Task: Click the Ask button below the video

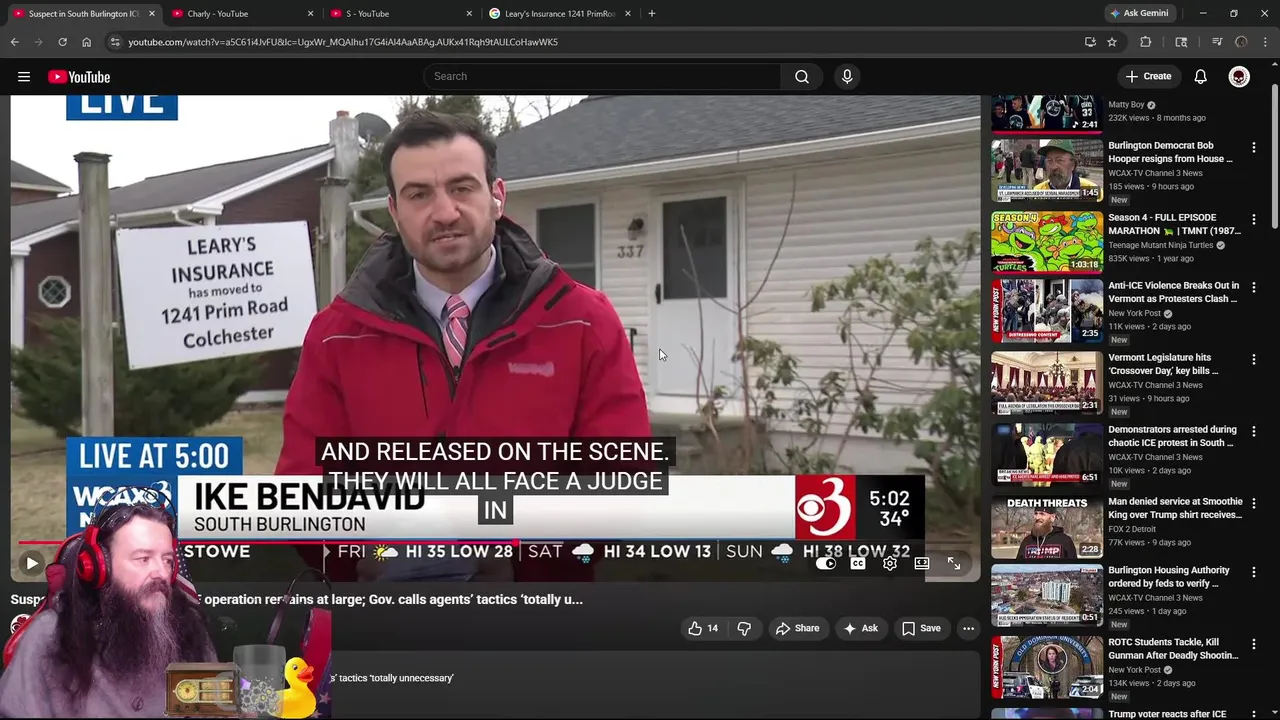Action: coord(860,628)
